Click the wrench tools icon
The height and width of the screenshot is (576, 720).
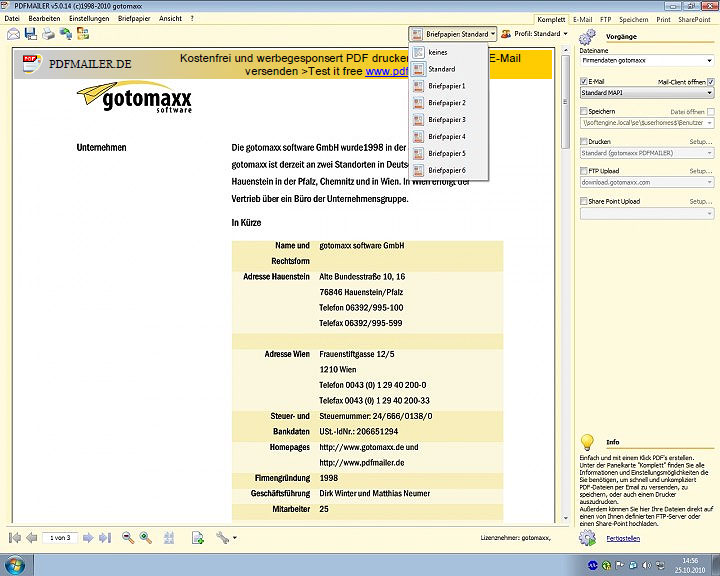(222, 537)
